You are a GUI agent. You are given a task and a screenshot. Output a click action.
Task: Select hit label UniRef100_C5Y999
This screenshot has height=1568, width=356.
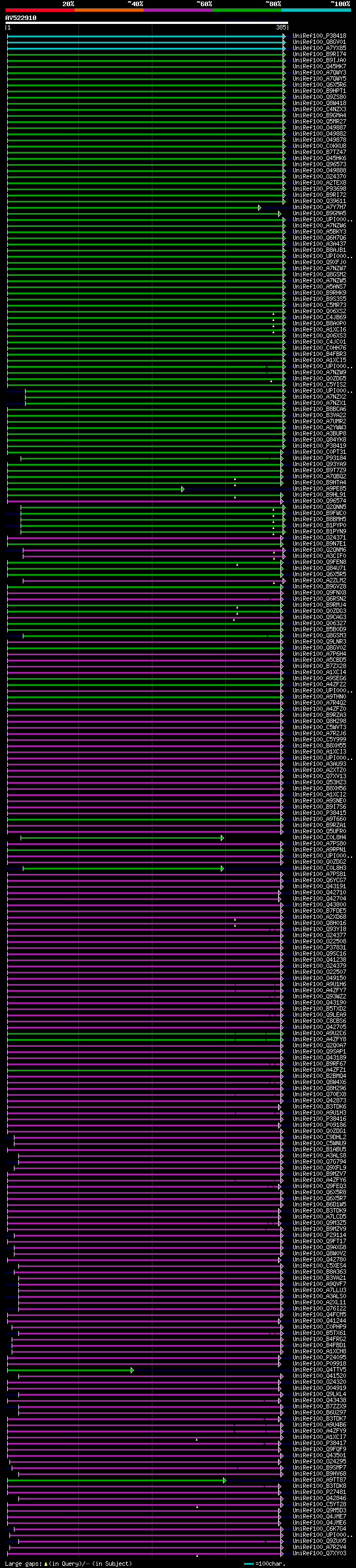pyautogui.click(x=319, y=740)
